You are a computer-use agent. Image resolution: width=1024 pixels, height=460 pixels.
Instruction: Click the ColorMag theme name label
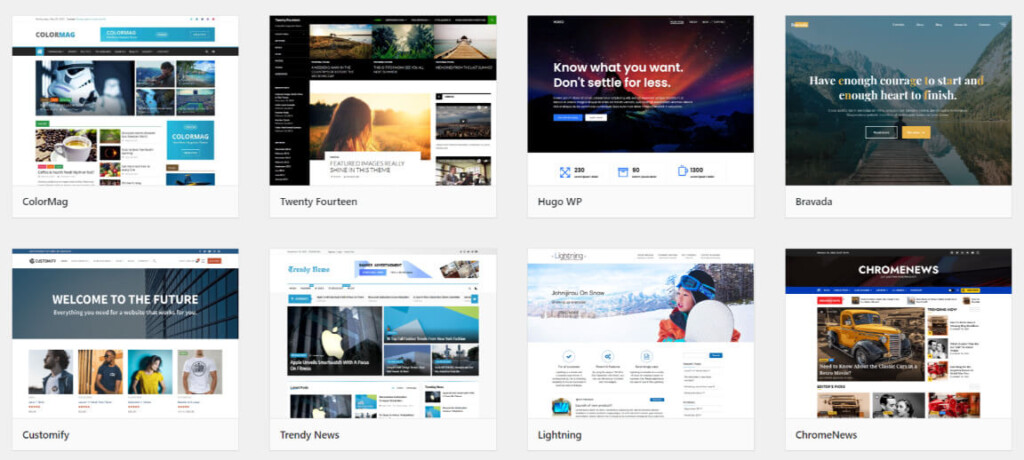click(x=46, y=202)
